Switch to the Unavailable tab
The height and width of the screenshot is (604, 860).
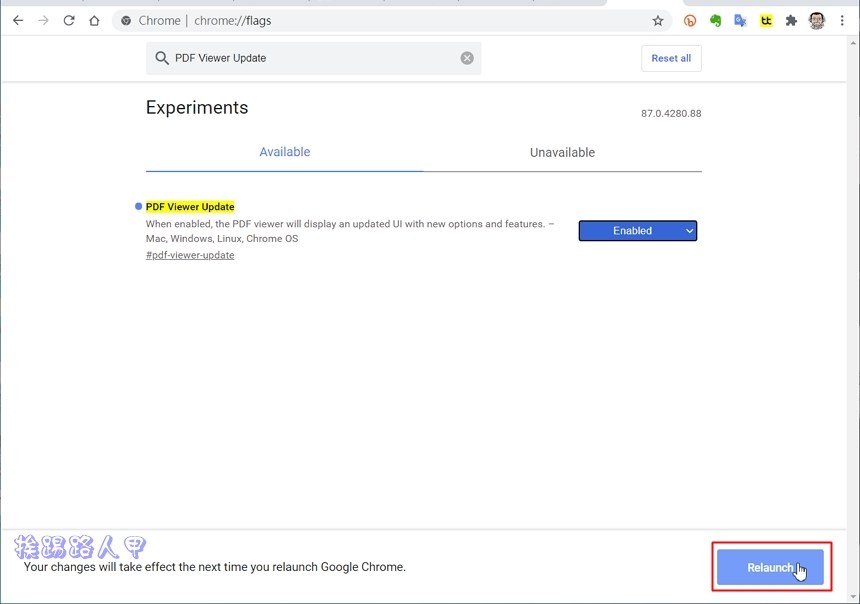click(562, 152)
